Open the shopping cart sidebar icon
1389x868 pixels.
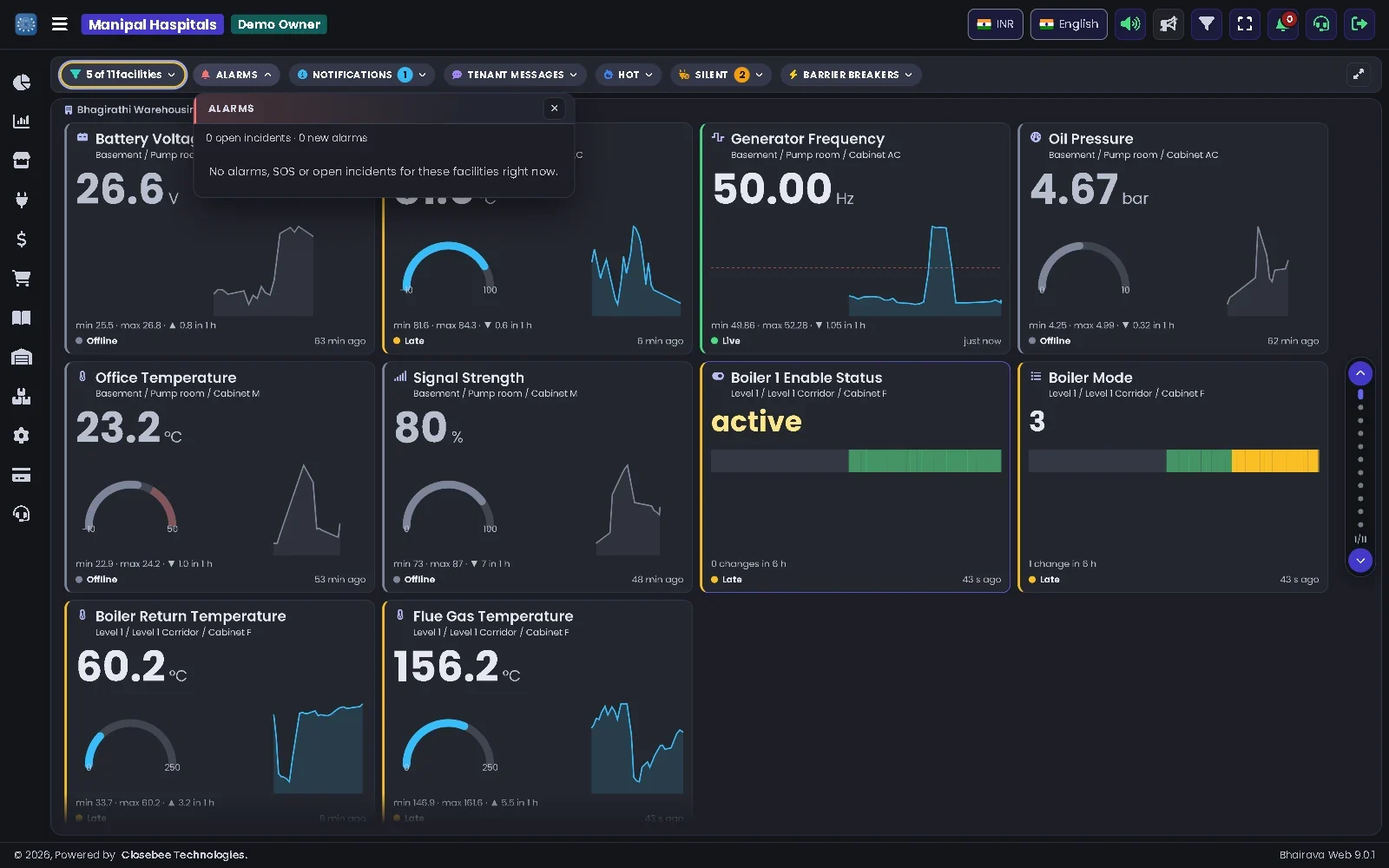[x=22, y=279]
